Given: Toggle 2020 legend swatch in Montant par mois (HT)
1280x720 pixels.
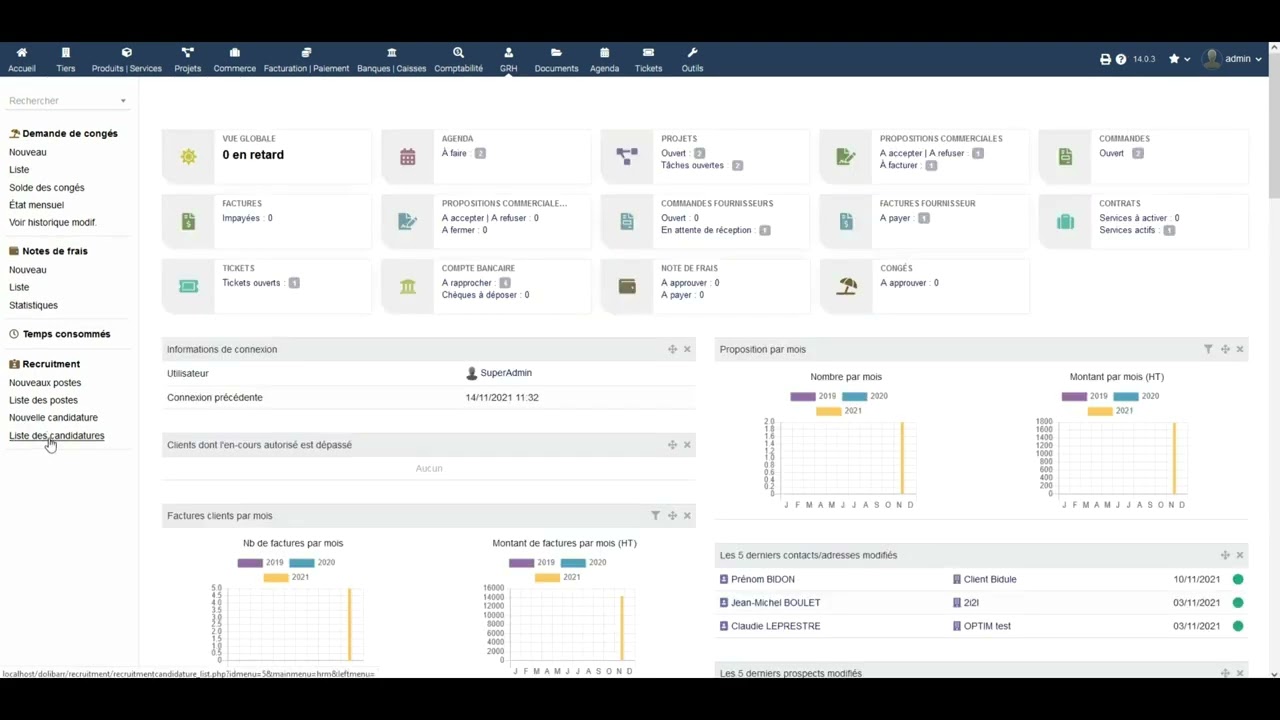Looking at the screenshot, I should (1125, 396).
